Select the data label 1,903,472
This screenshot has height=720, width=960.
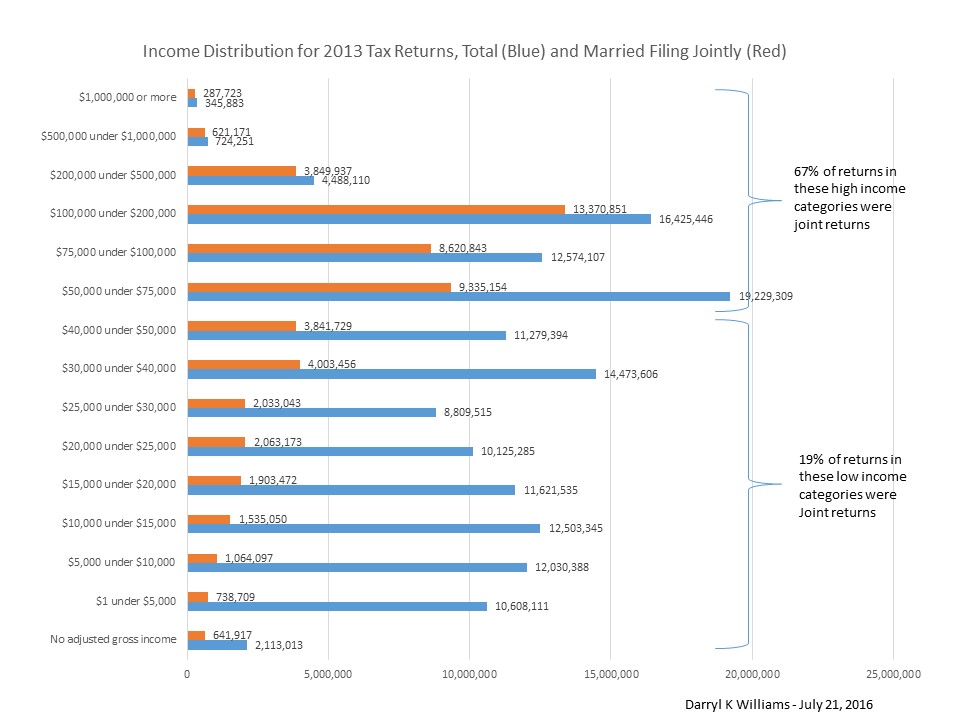point(273,481)
